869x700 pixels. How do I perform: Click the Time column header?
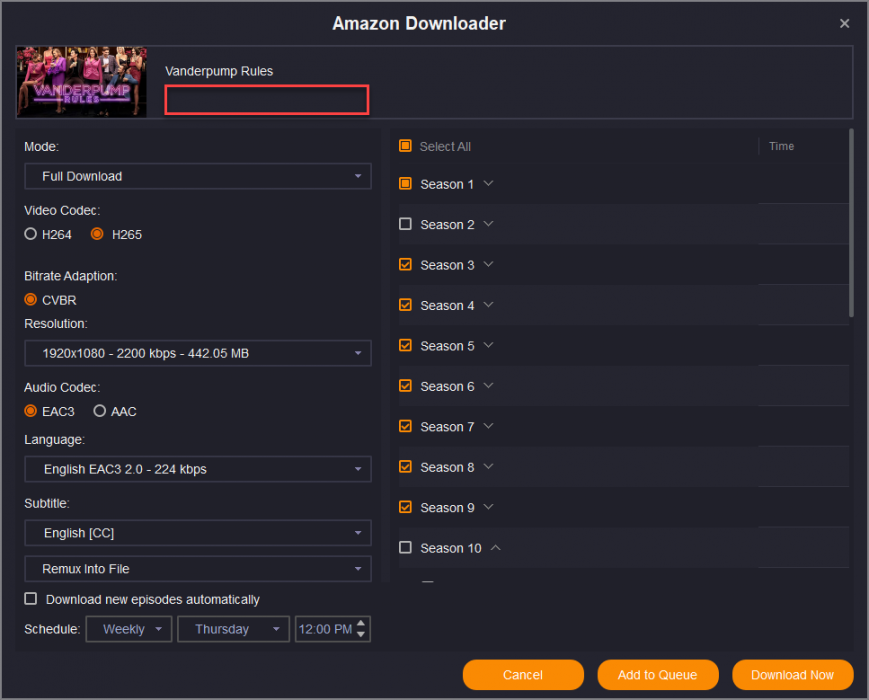pos(781,146)
